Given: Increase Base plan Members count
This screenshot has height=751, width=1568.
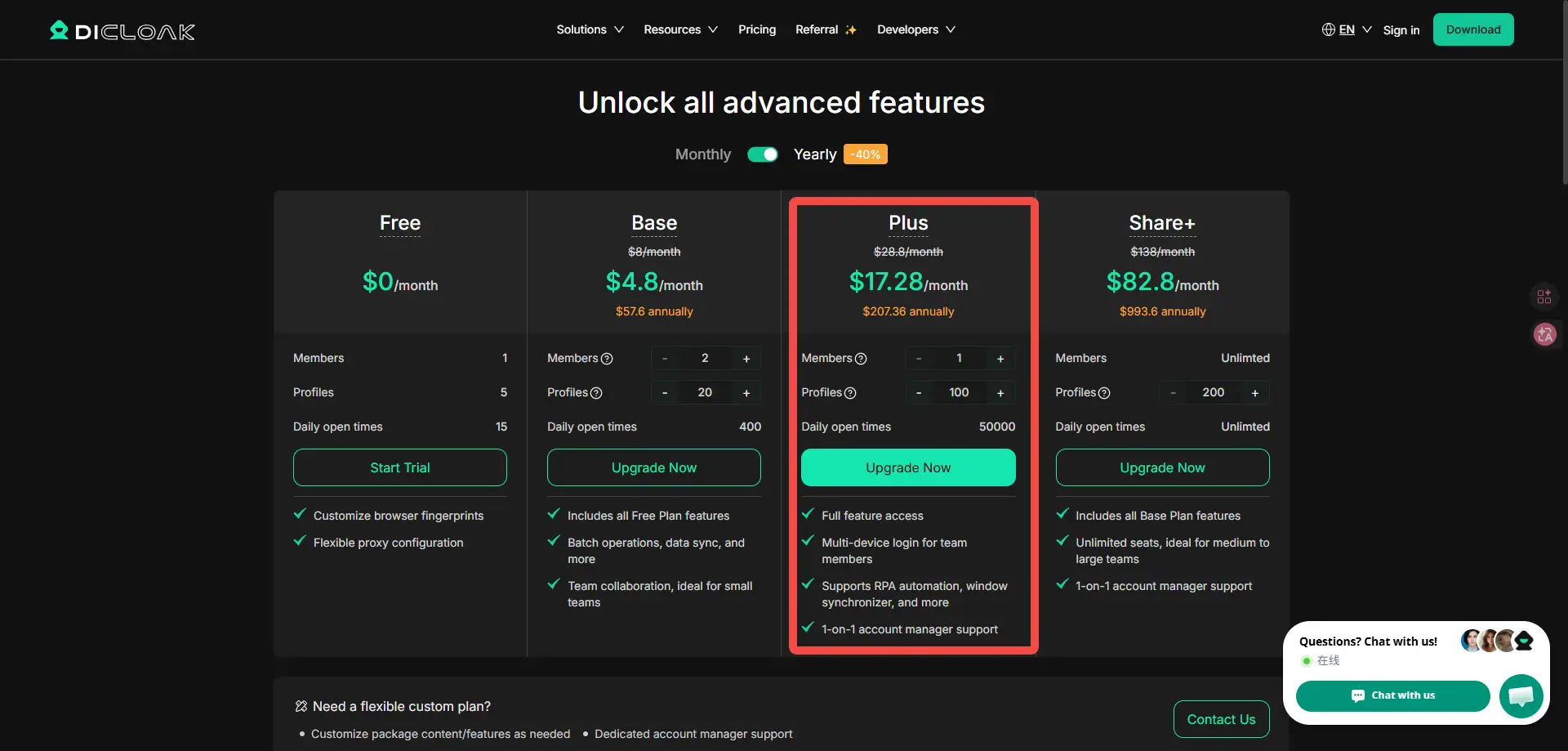Looking at the screenshot, I should (746, 359).
